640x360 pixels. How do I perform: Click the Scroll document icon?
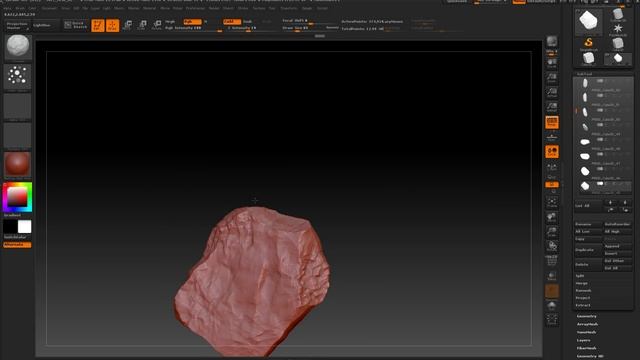(x=552, y=63)
